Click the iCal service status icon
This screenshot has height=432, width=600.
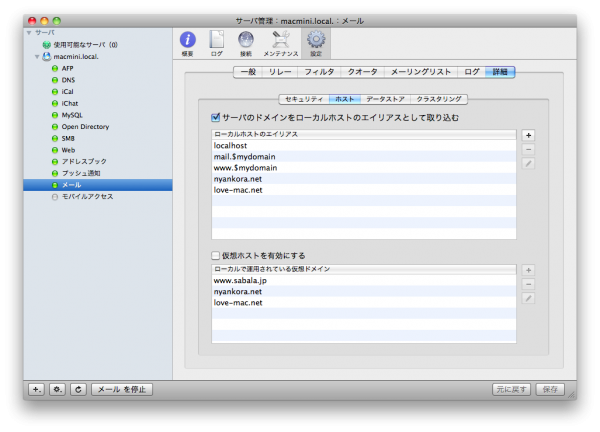point(55,92)
